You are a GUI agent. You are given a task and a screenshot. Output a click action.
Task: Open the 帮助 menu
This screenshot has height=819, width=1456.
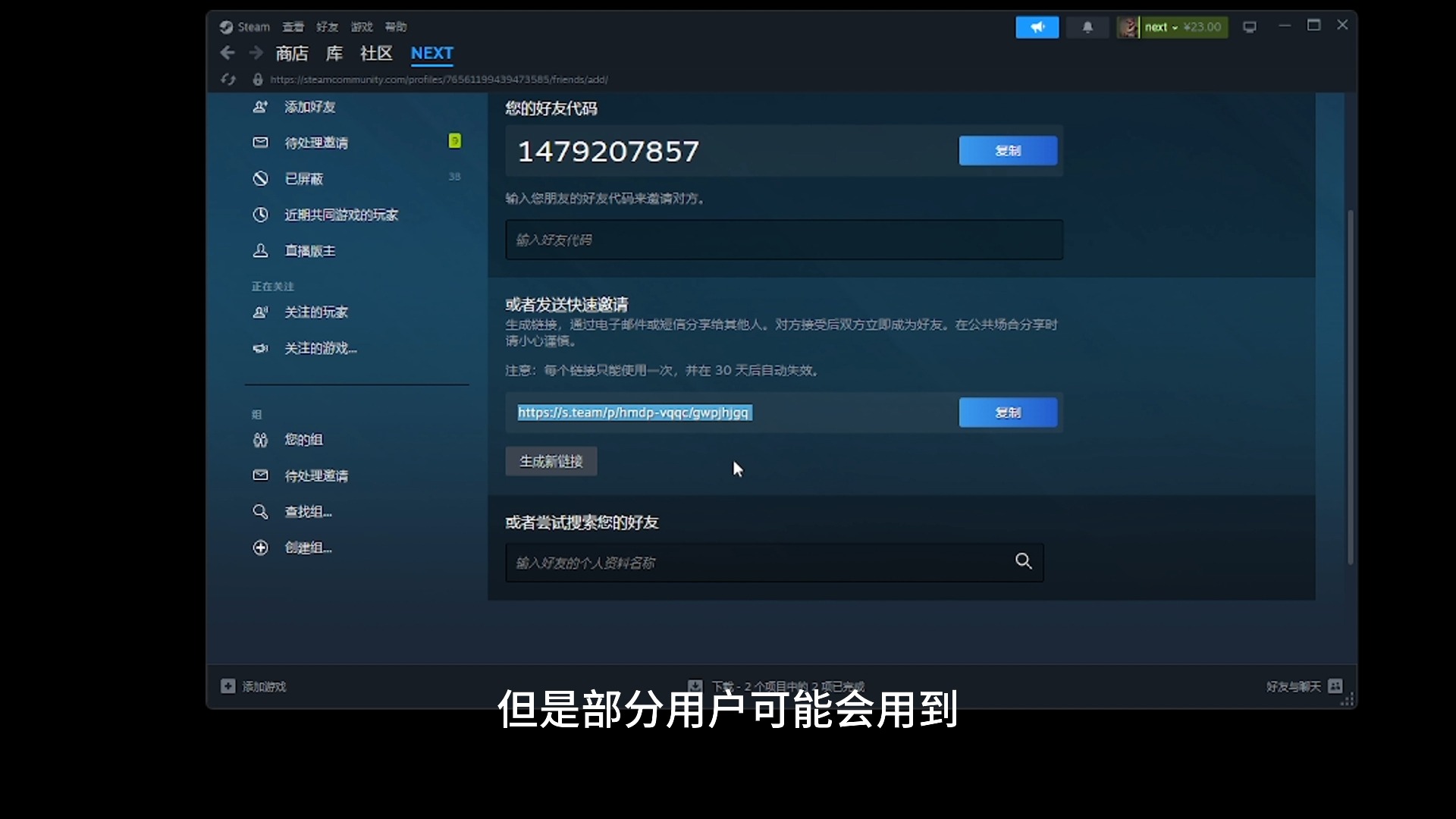[396, 27]
